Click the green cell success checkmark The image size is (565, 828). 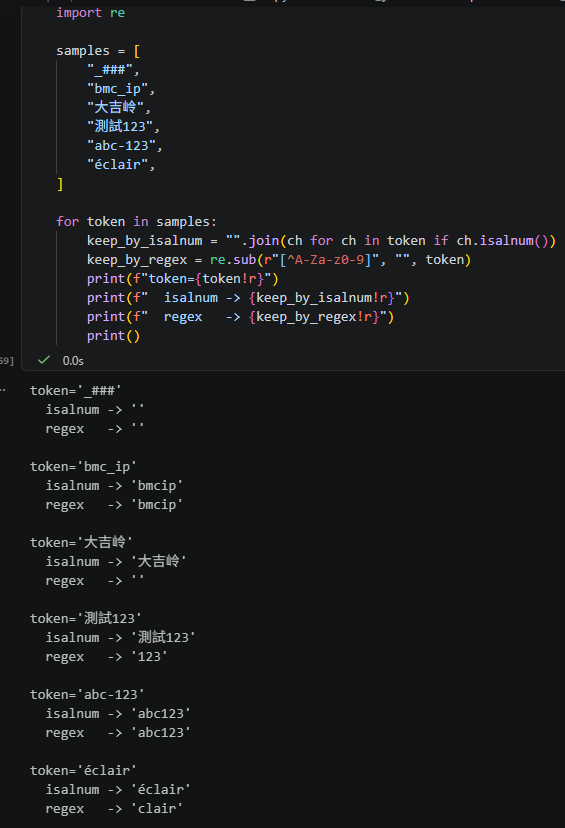[x=44, y=360]
